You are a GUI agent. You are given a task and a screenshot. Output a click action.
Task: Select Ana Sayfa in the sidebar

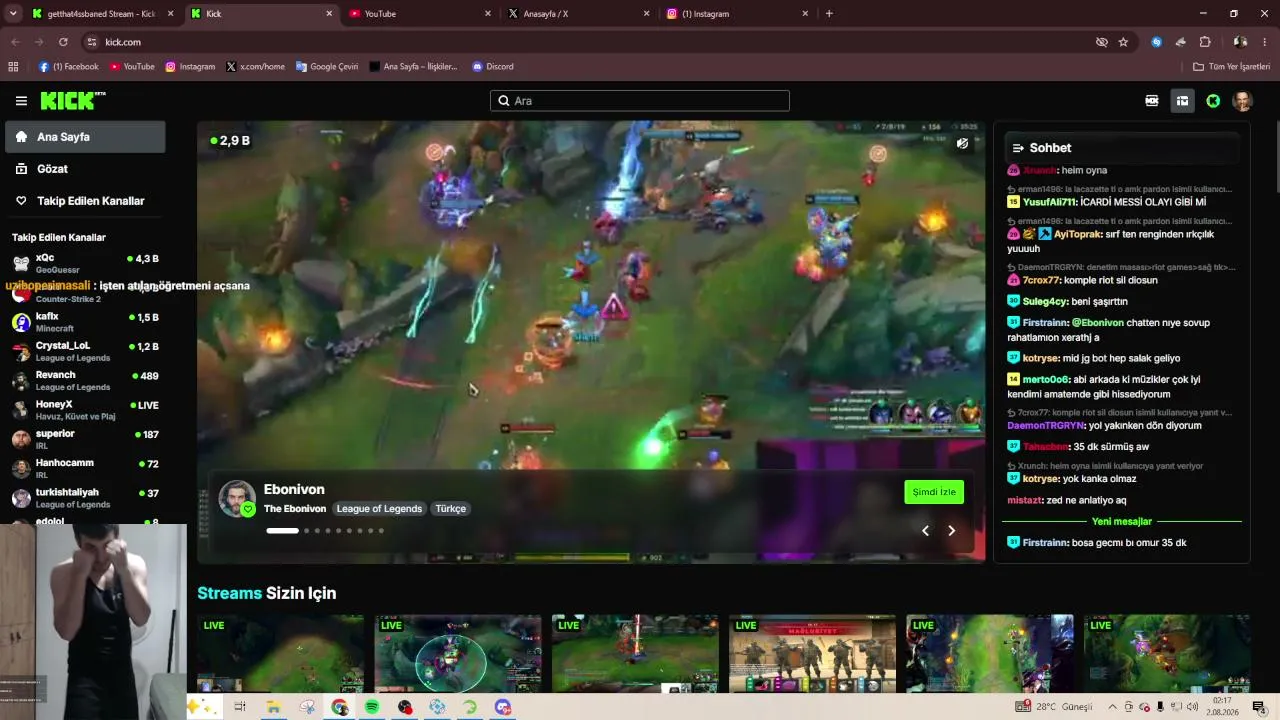[85, 137]
